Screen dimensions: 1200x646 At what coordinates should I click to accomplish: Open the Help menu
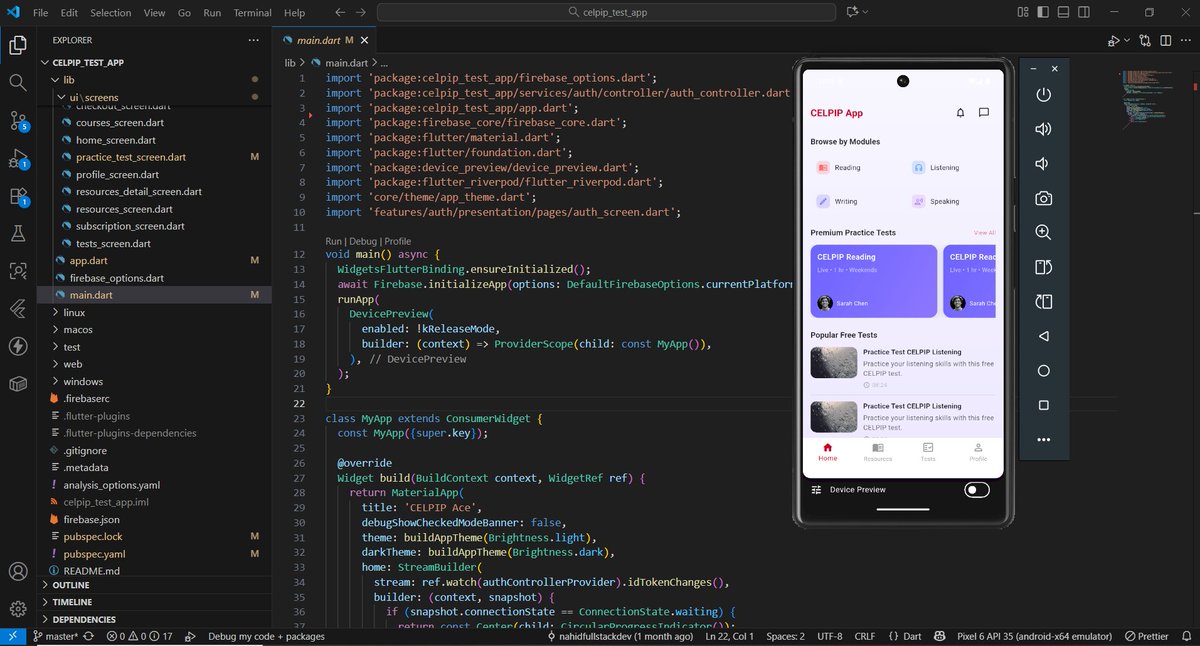(294, 13)
